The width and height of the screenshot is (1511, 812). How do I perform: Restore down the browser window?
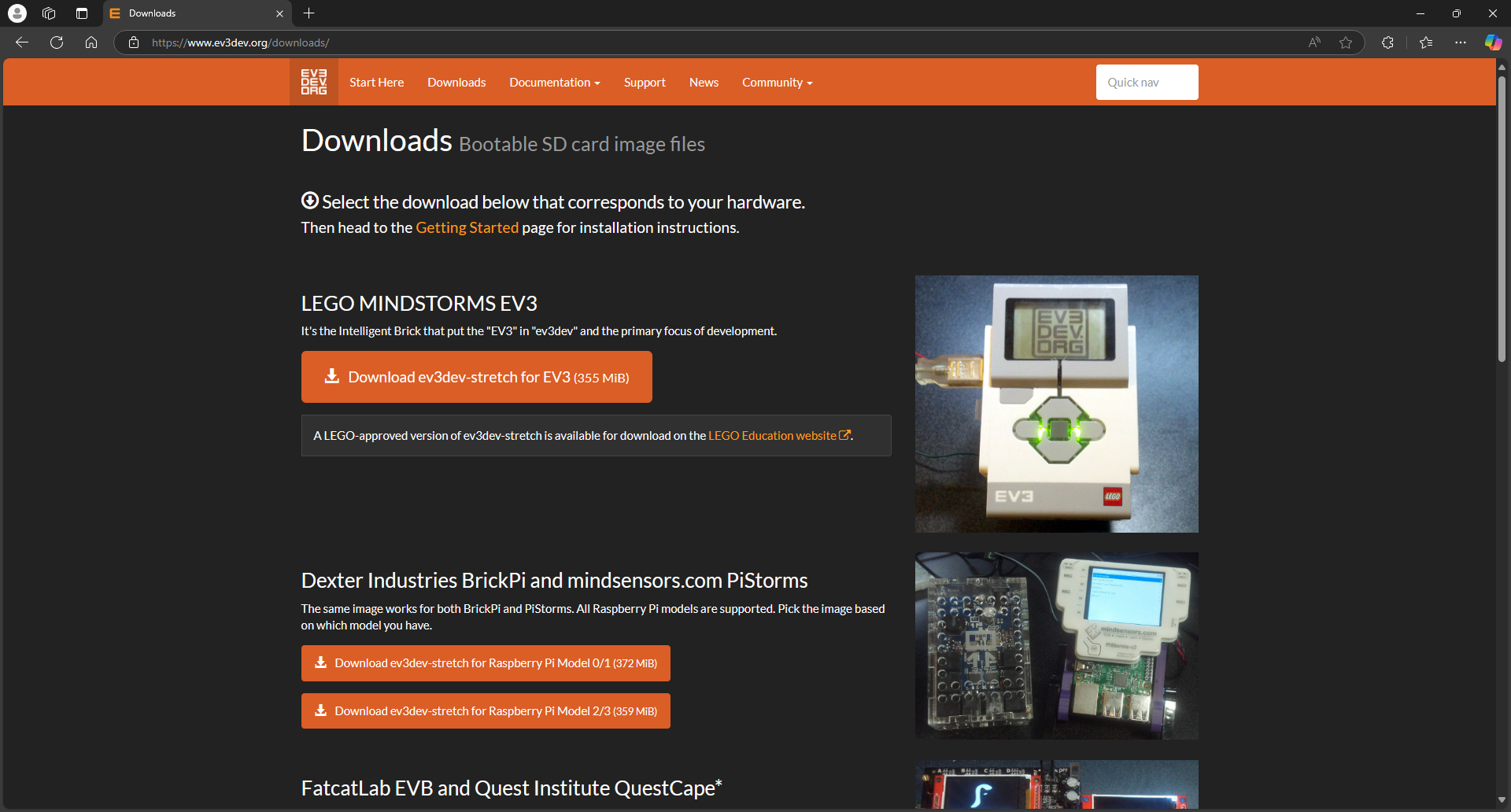point(1457,13)
